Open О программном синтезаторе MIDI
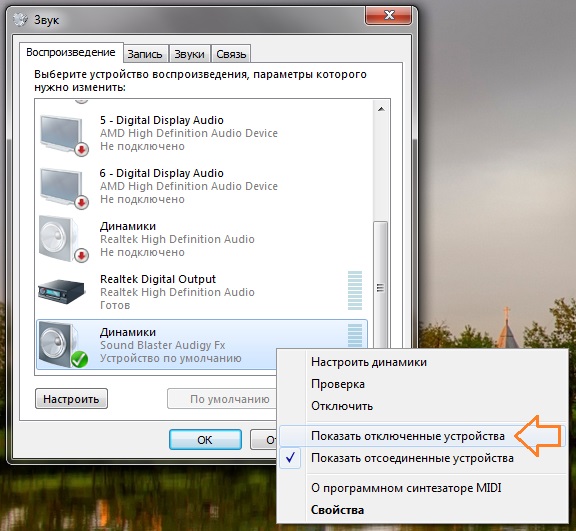 [422, 488]
